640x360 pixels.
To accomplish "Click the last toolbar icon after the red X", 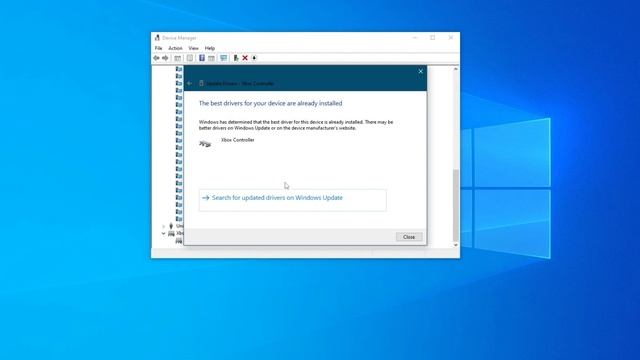I will [254, 58].
